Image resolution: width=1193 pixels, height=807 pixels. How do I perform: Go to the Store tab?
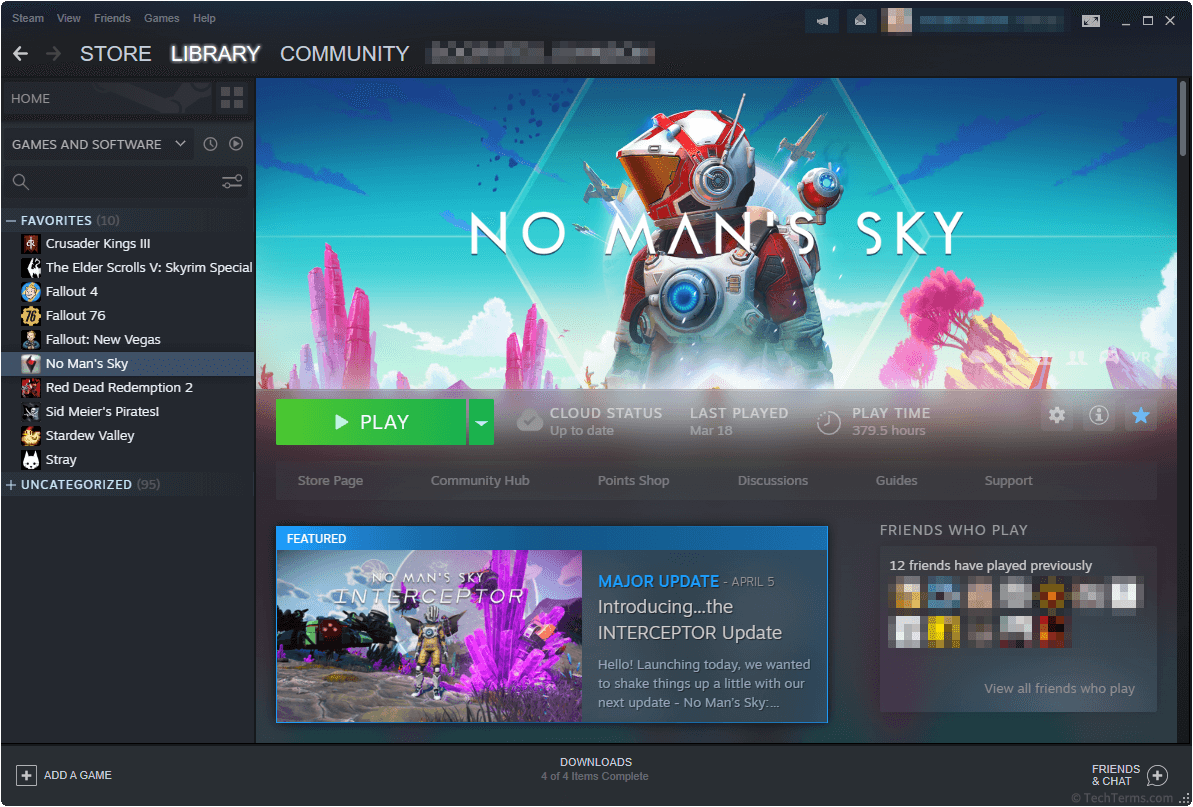116,53
